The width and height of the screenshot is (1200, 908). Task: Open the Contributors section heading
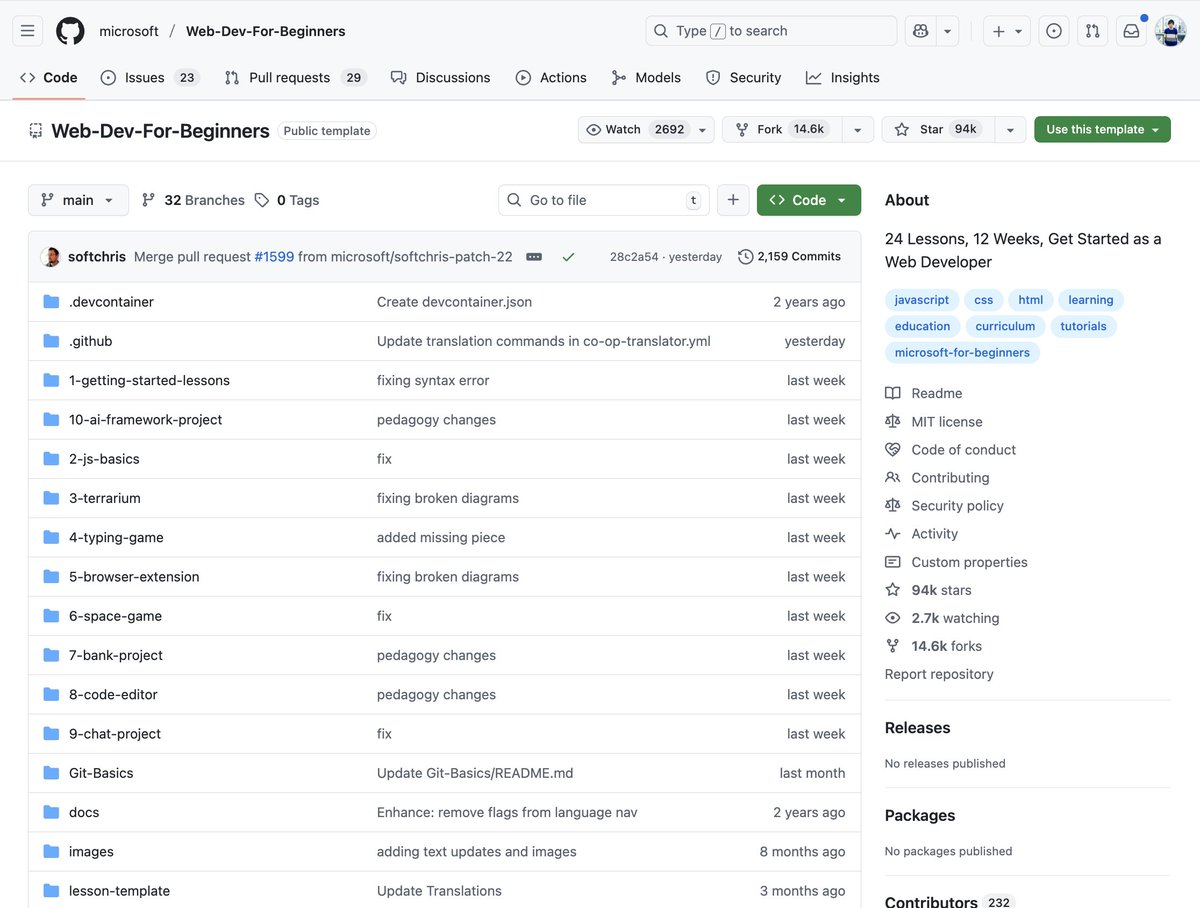(x=931, y=902)
